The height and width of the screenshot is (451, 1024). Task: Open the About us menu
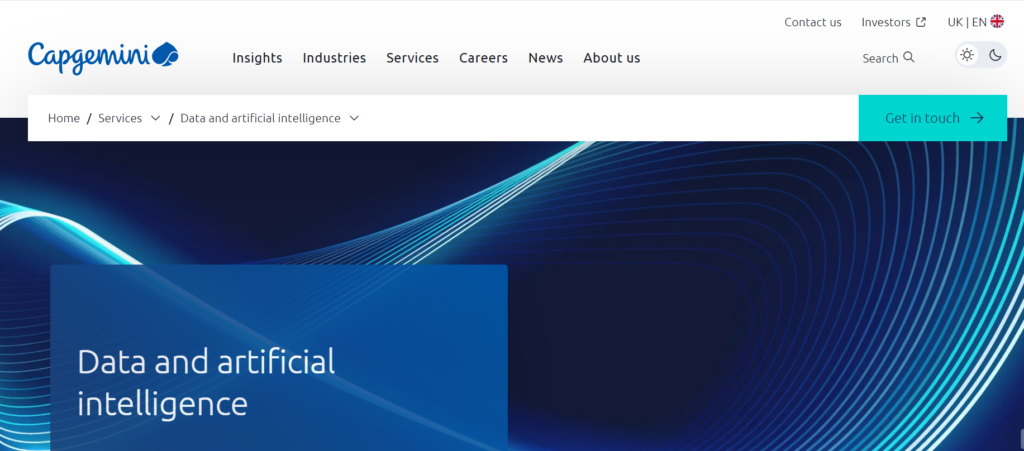612,58
